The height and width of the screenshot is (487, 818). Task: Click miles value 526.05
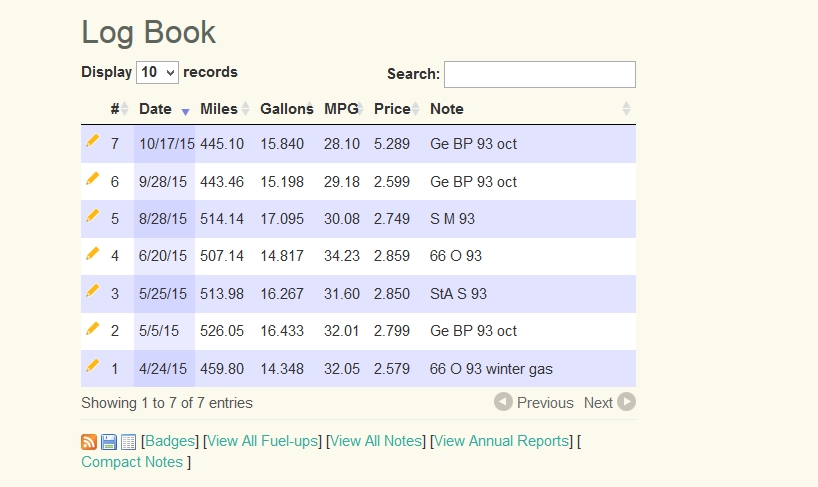tap(222, 331)
